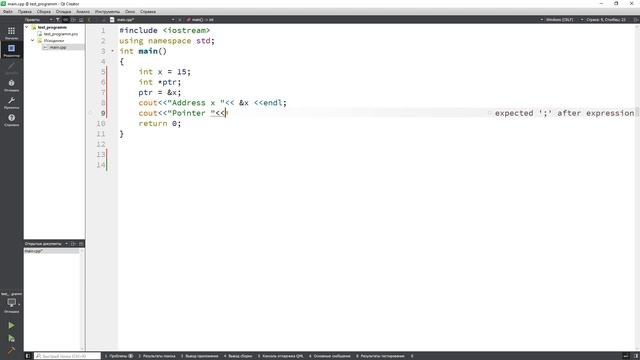Click the line and column indicator

(606, 20)
